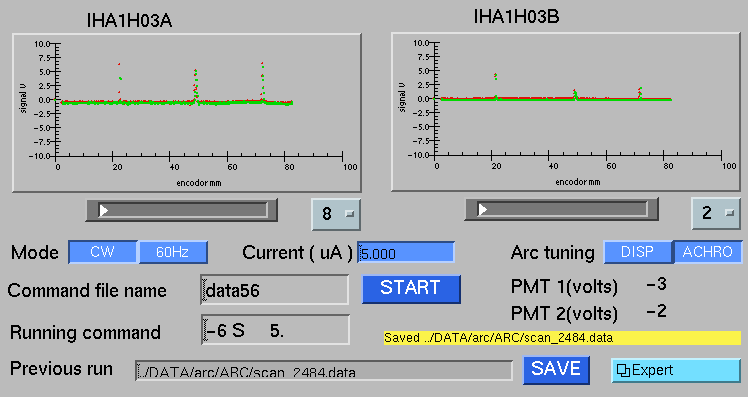Focus the Current (uA) field
The width and height of the screenshot is (748, 397).
coord(406,252)
